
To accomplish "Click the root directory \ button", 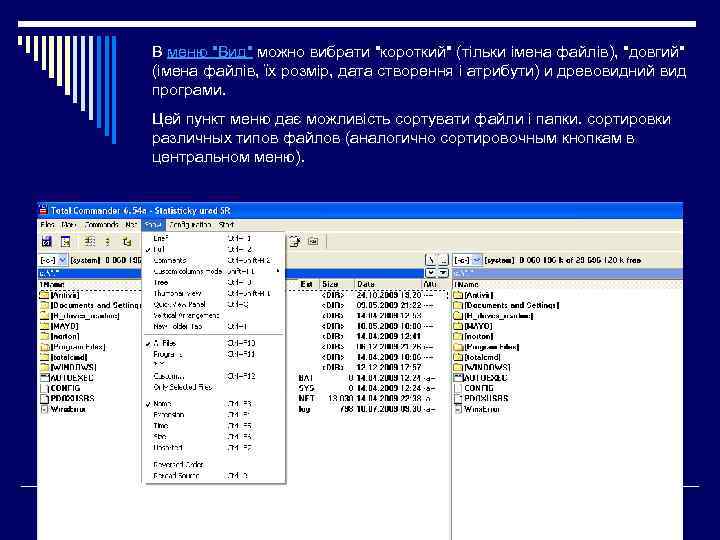I will coord(431,260).
